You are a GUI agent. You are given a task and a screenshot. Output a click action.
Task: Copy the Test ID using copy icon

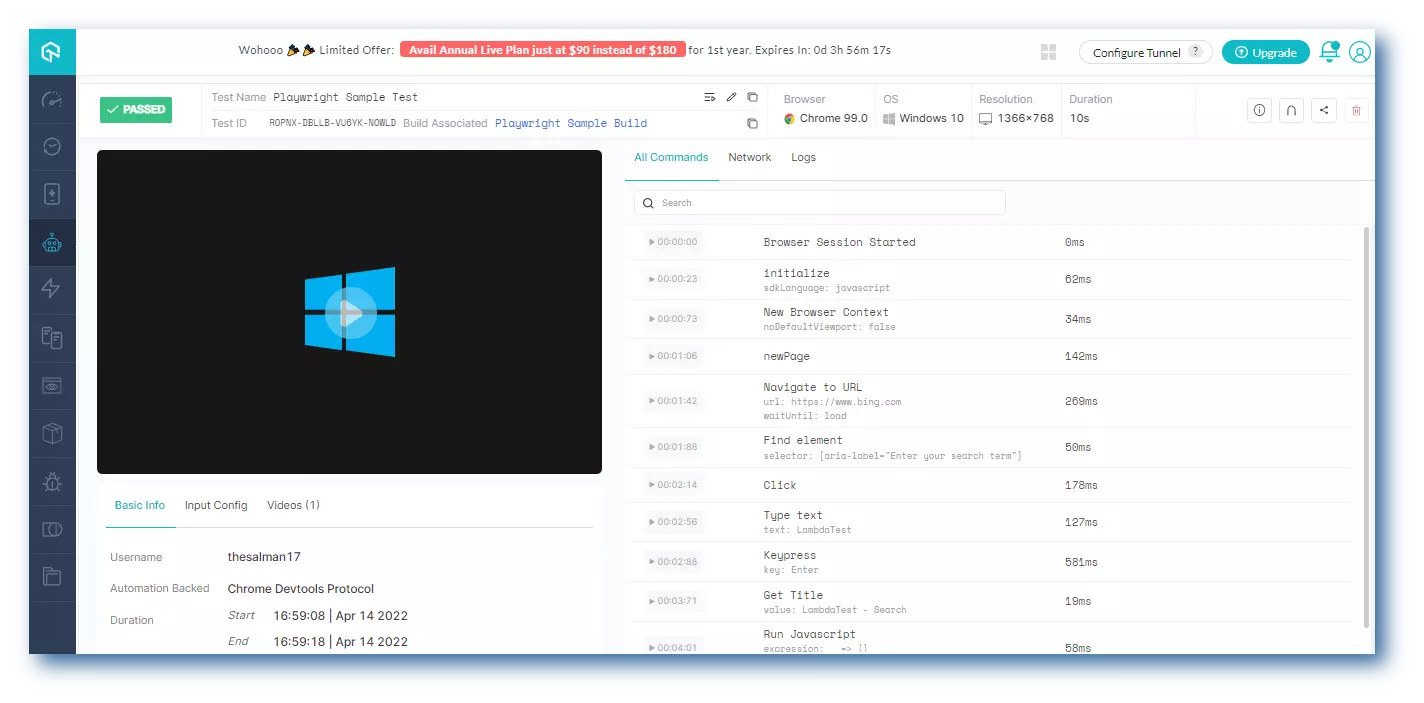[x=753, y=123]
